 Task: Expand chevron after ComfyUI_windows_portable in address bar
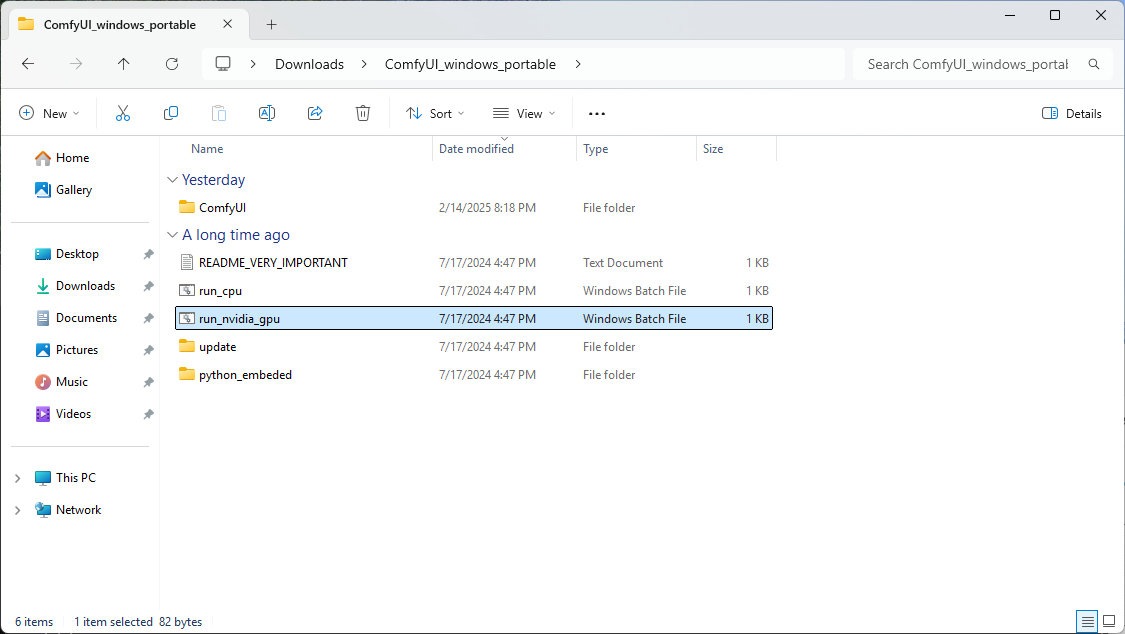[x=578, y=64]
